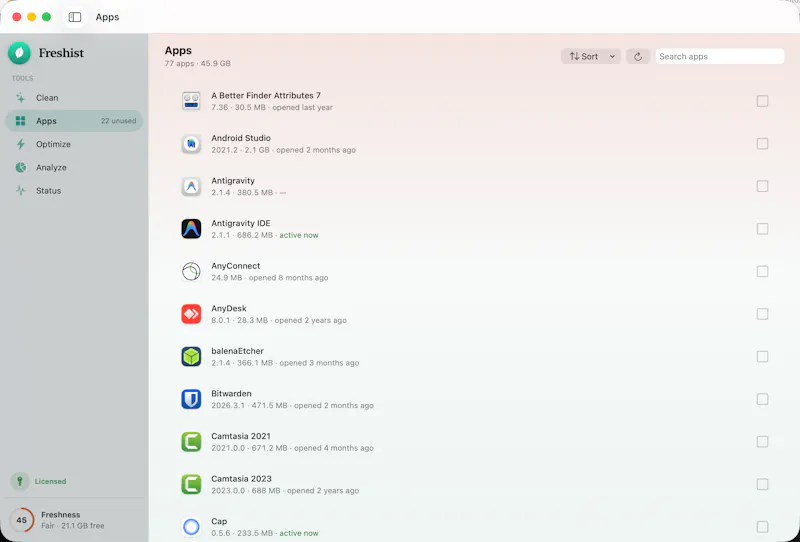Select the Android Studio app name
The image size is (800, 542).
pyautogui.click(x=241, y=138)
